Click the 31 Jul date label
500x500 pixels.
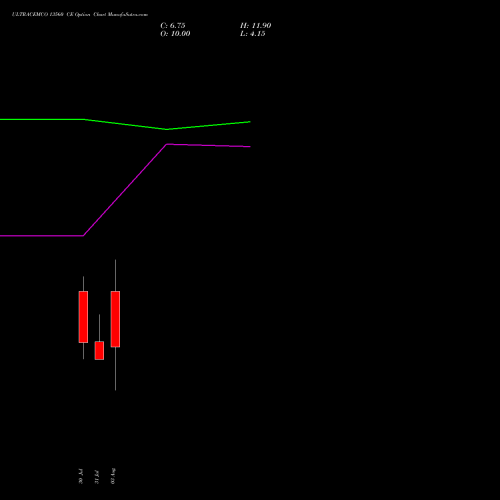pyautogui.click(x=97, y=477)
